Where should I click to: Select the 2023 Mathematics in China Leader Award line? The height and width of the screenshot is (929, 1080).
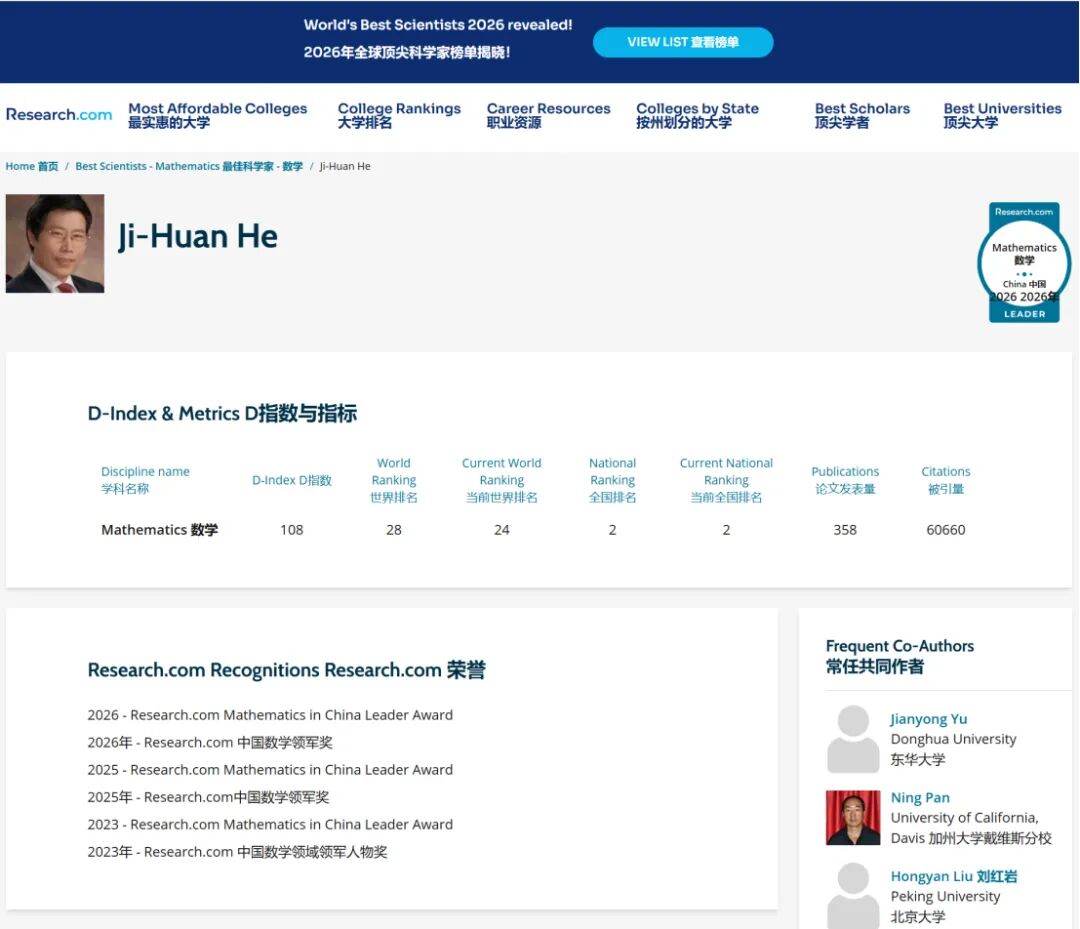click(x=270, y=824)
